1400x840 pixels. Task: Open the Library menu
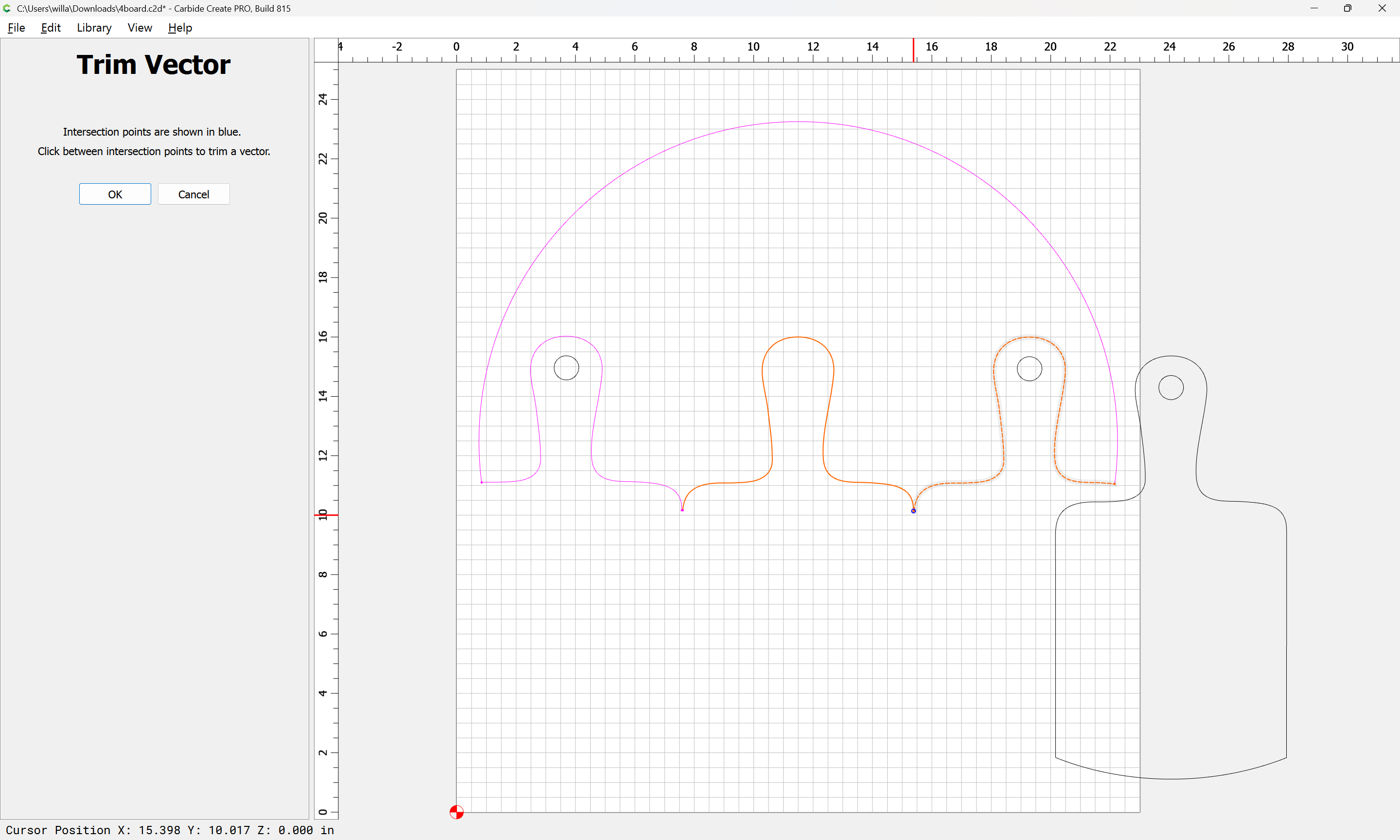[x=94, y=28]
